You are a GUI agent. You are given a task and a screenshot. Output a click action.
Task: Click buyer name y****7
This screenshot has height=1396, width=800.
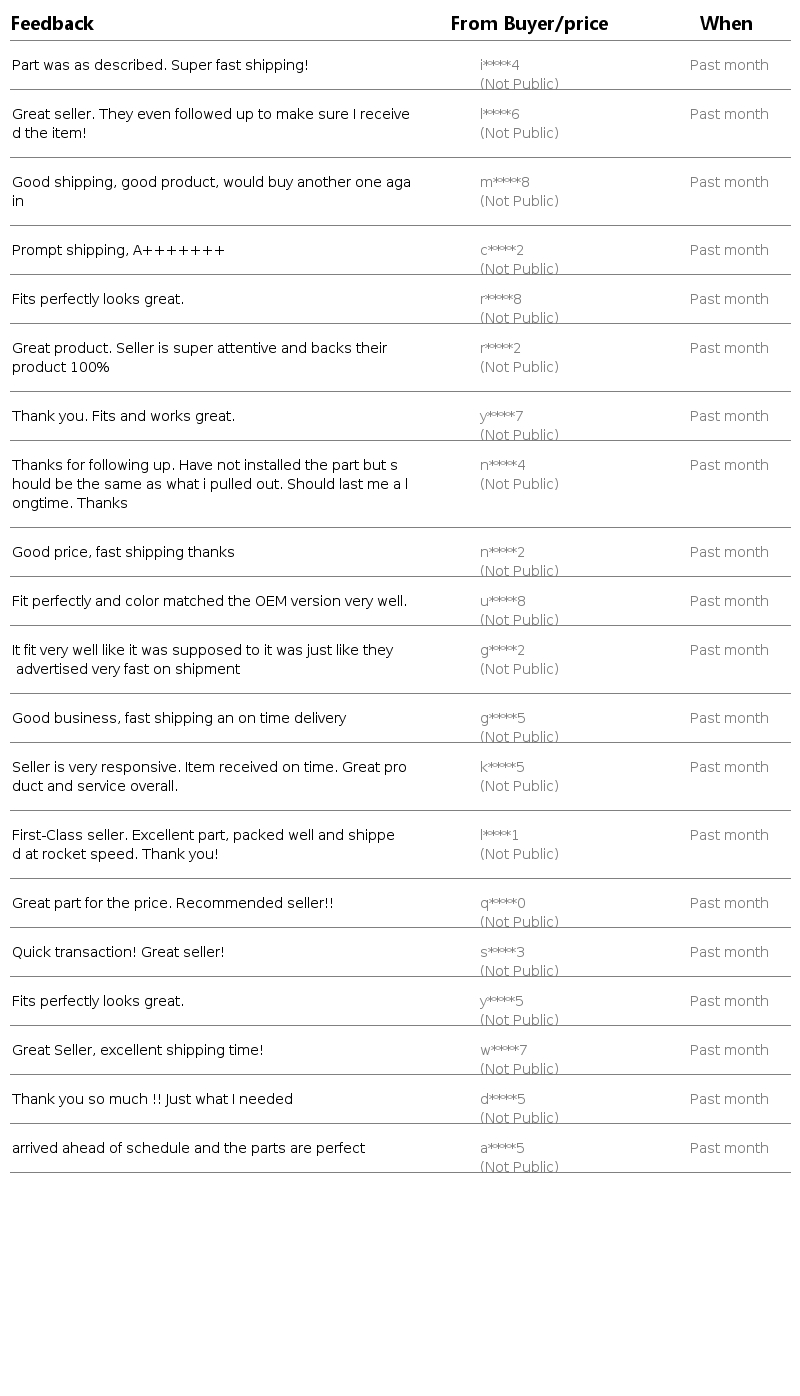point(502,416)
